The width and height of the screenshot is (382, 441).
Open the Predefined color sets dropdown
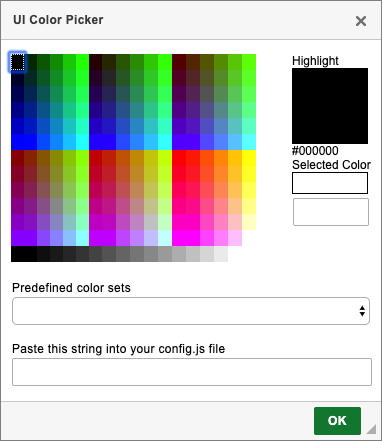(x=191, y=311)
